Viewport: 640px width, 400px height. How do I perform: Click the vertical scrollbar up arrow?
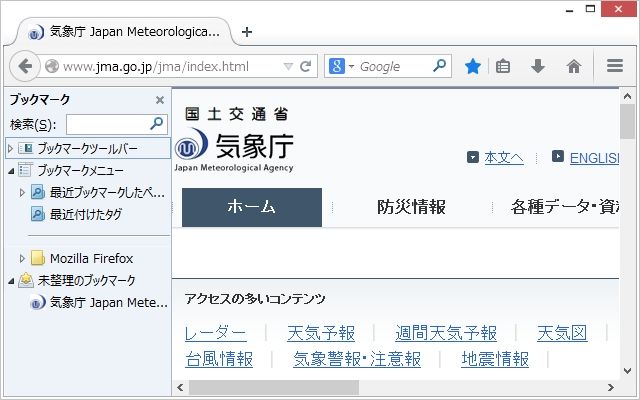point(627,96)
